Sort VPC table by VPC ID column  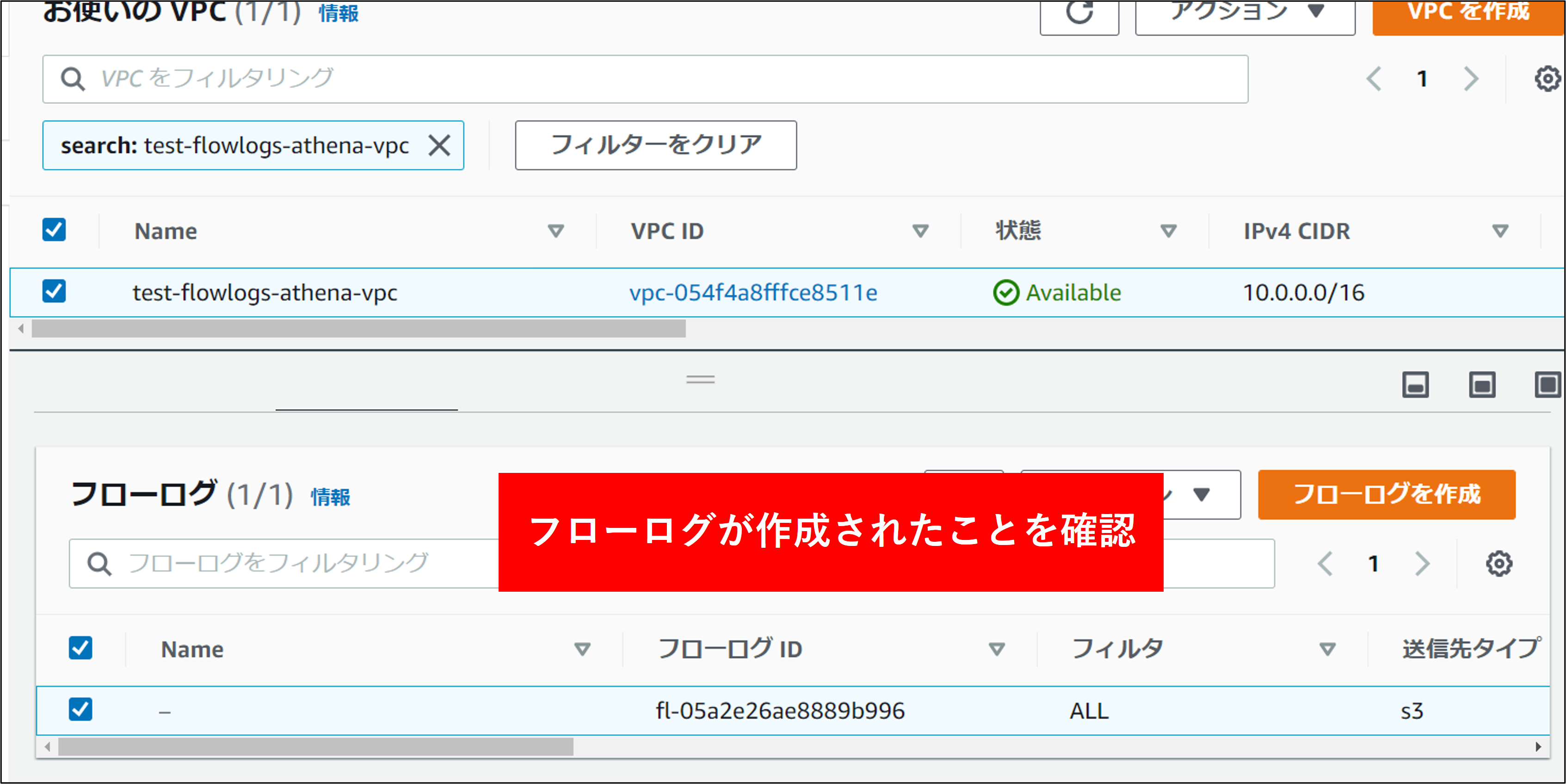920,231
